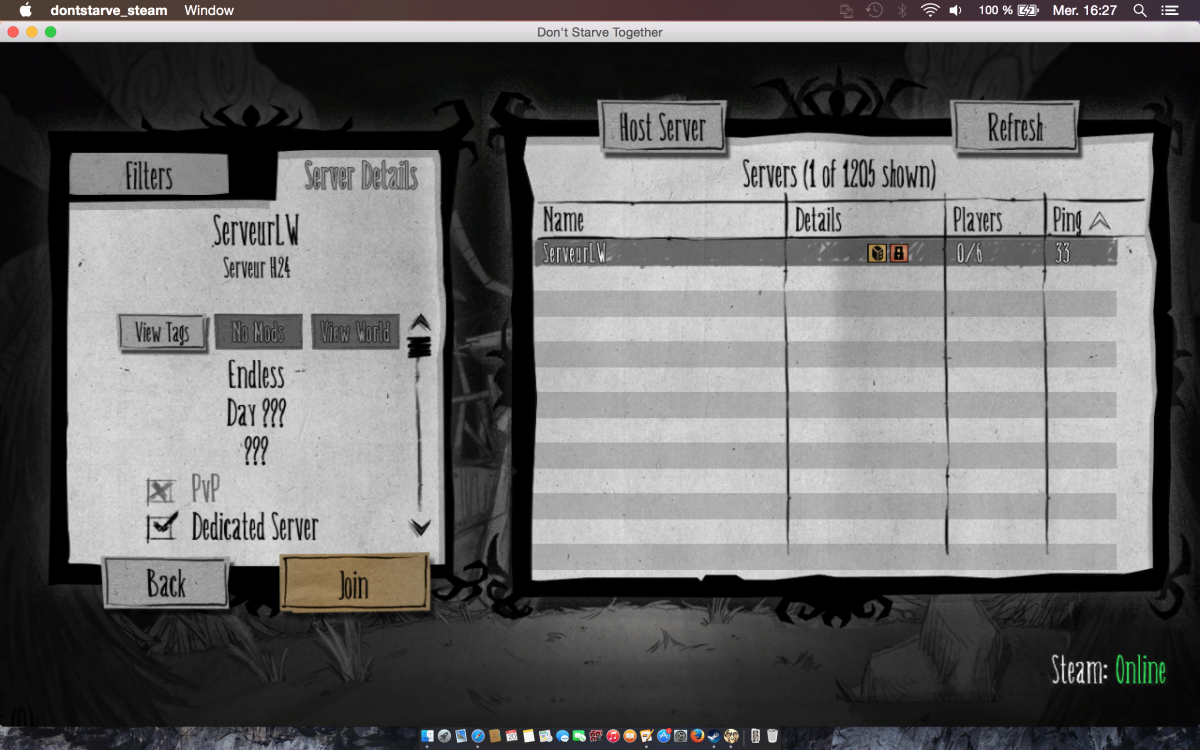The height and width of the screenshot is (750, 1200).
Task: Sort server list by Name column
Action: 564,220
